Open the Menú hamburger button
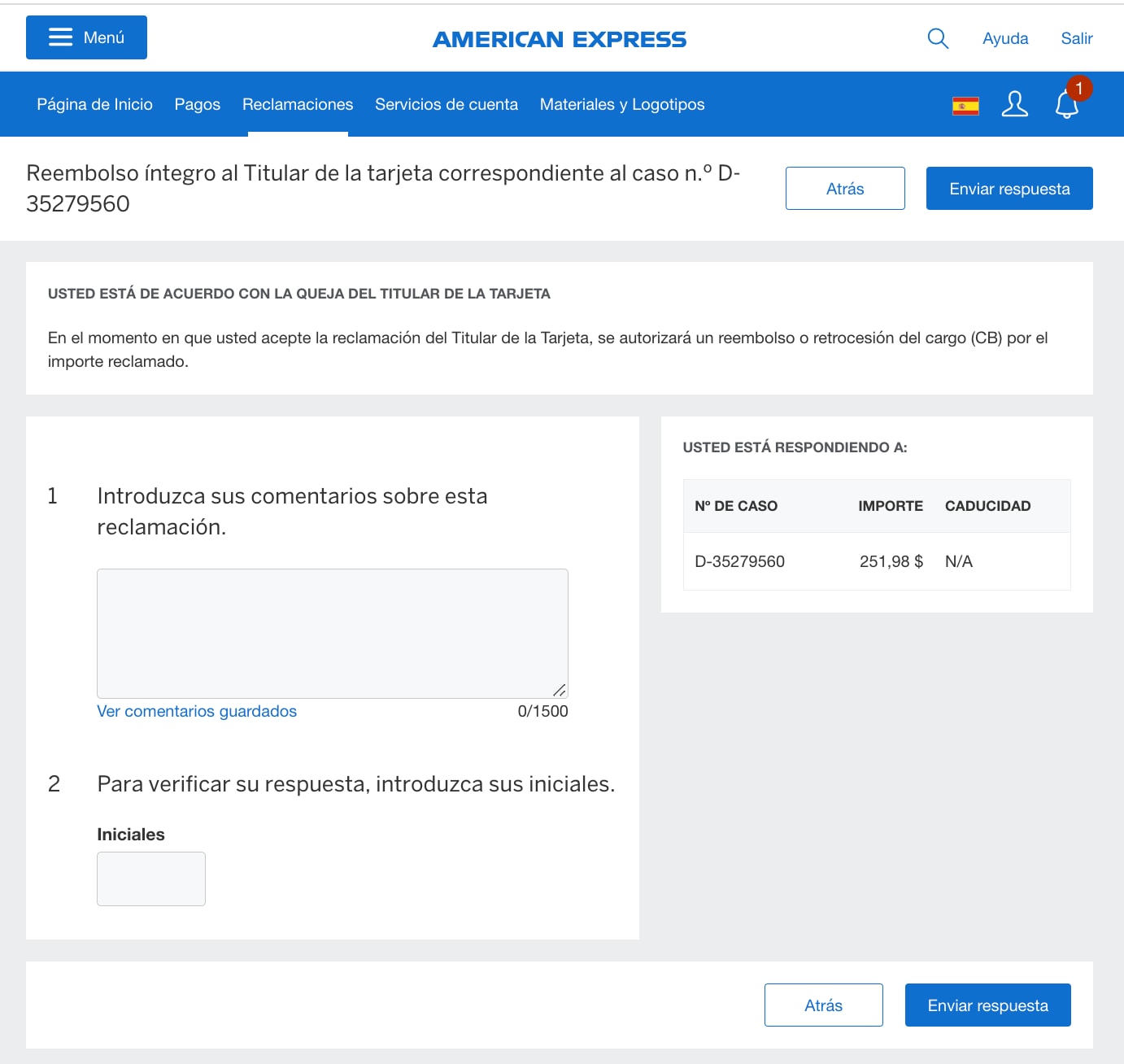The height and width of the screenshot is (1064, 1124). pos(85,37)
